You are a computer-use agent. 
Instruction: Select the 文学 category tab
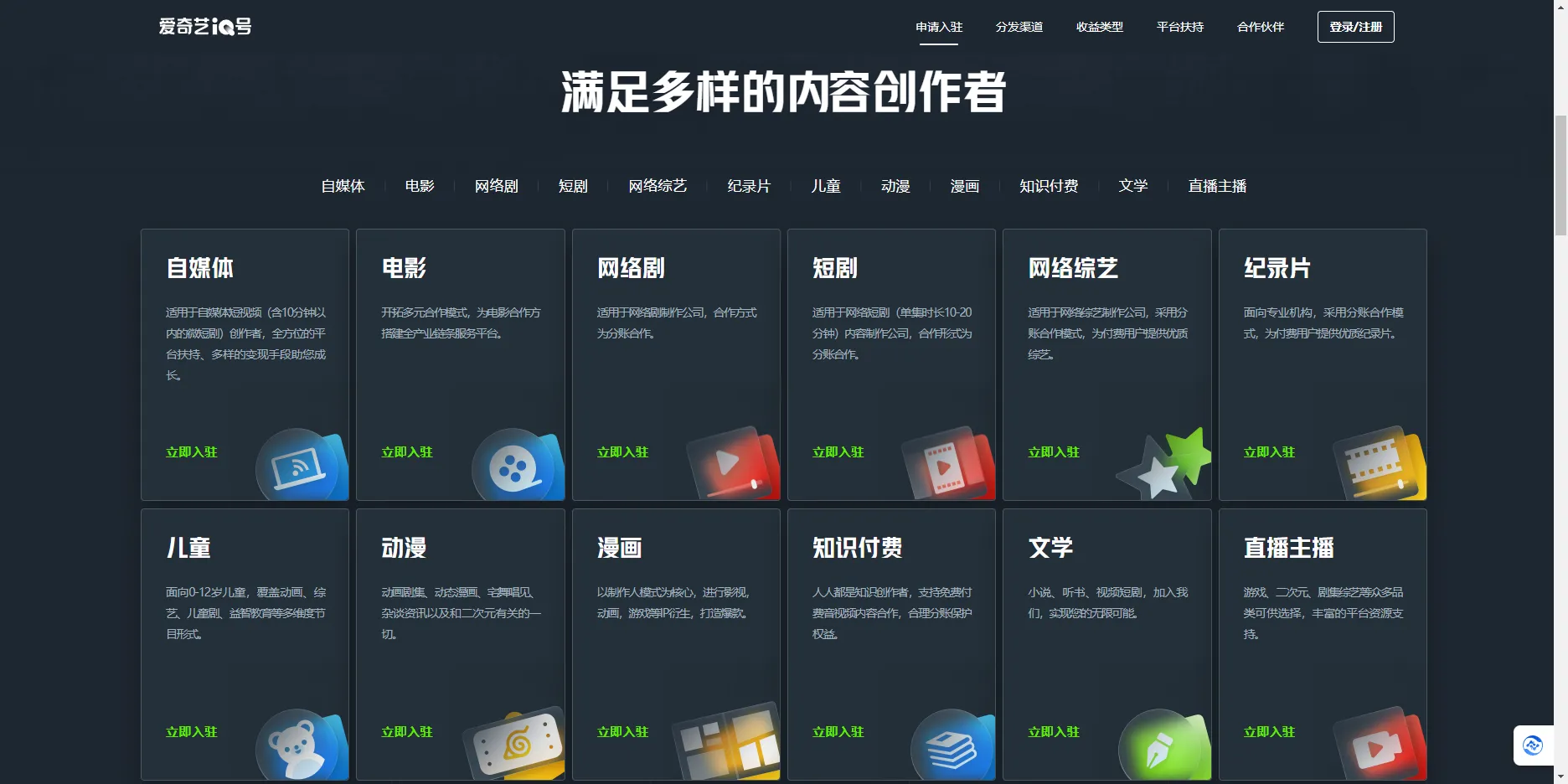[x=1133, y=186]
